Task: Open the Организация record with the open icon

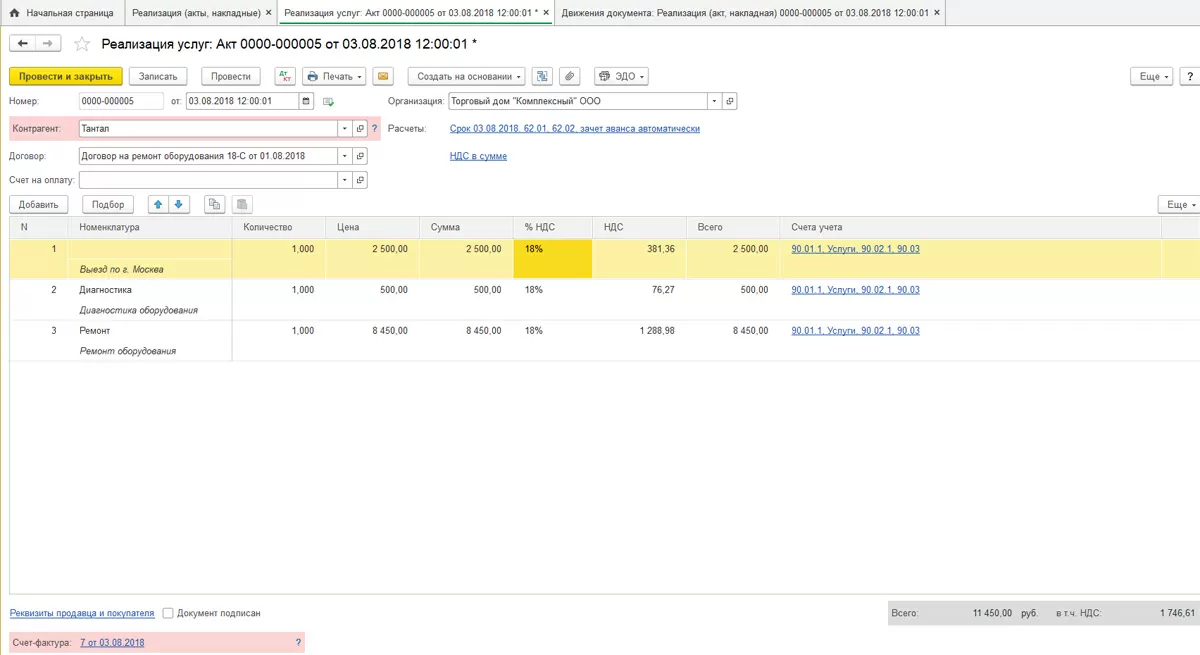Action: click(729, 101)
